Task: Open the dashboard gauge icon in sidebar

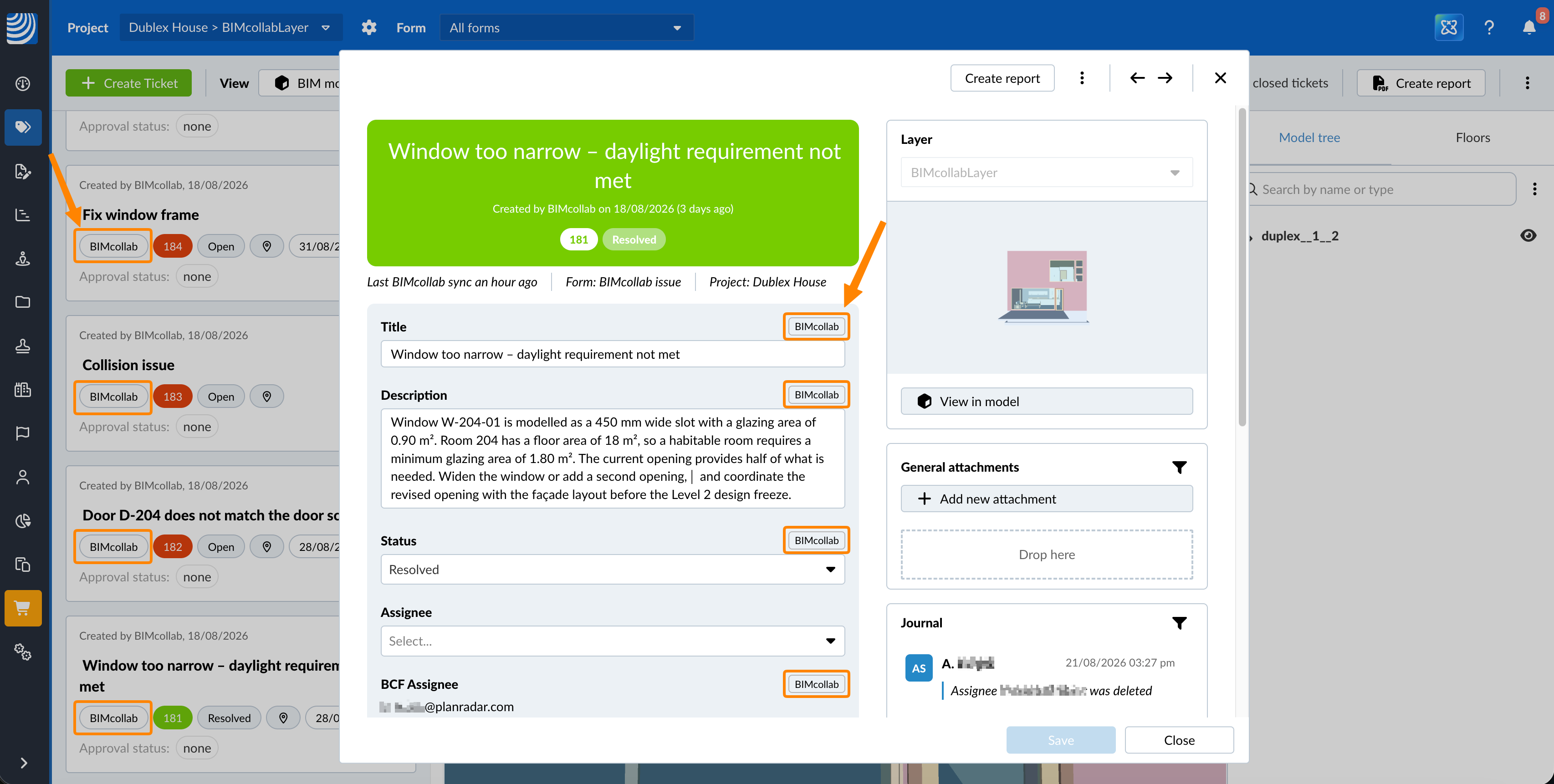Action: 23,84
